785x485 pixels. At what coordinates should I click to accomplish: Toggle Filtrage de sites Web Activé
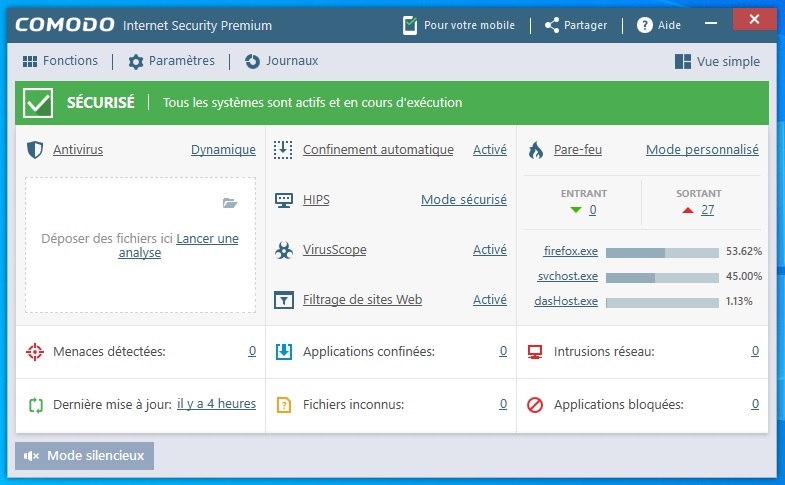click(x=489, y=300)
